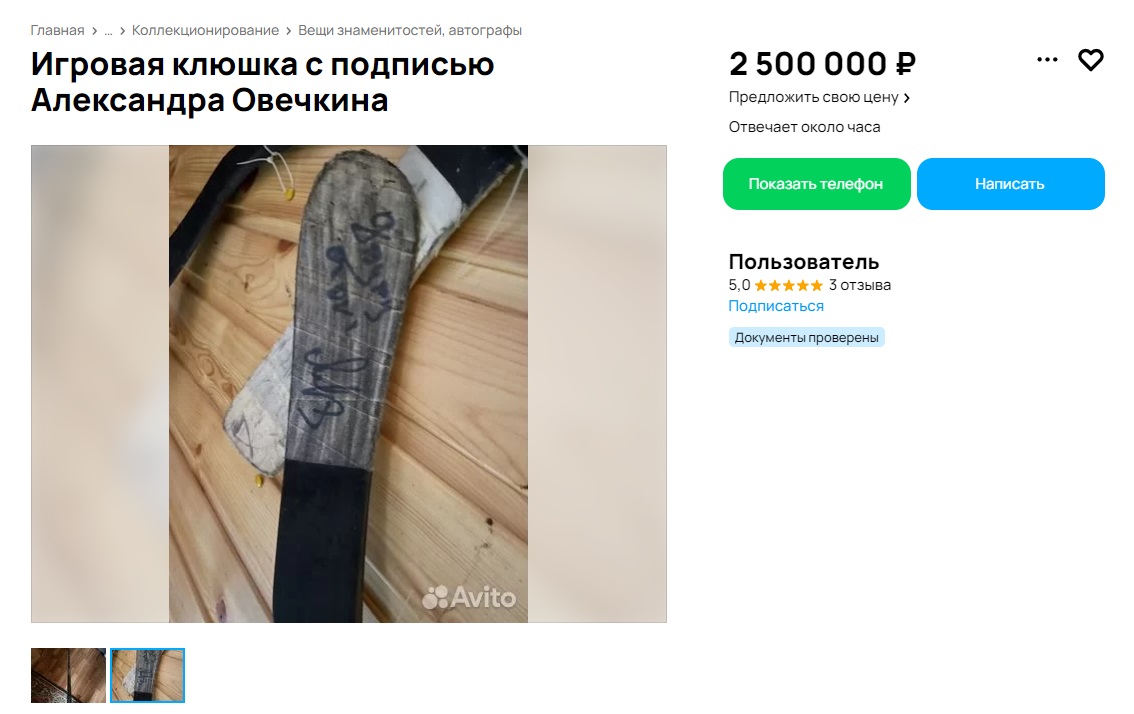Click the blurred left side of the gallery
1134x714 pixels.
pos(100,383)
